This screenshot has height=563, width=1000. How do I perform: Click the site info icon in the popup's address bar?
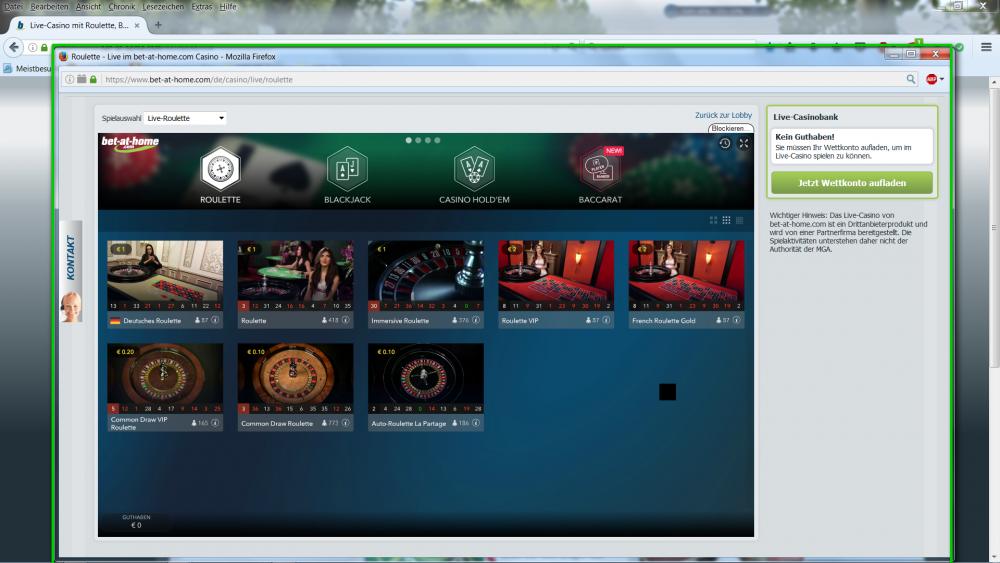click(x=70, y=79)
